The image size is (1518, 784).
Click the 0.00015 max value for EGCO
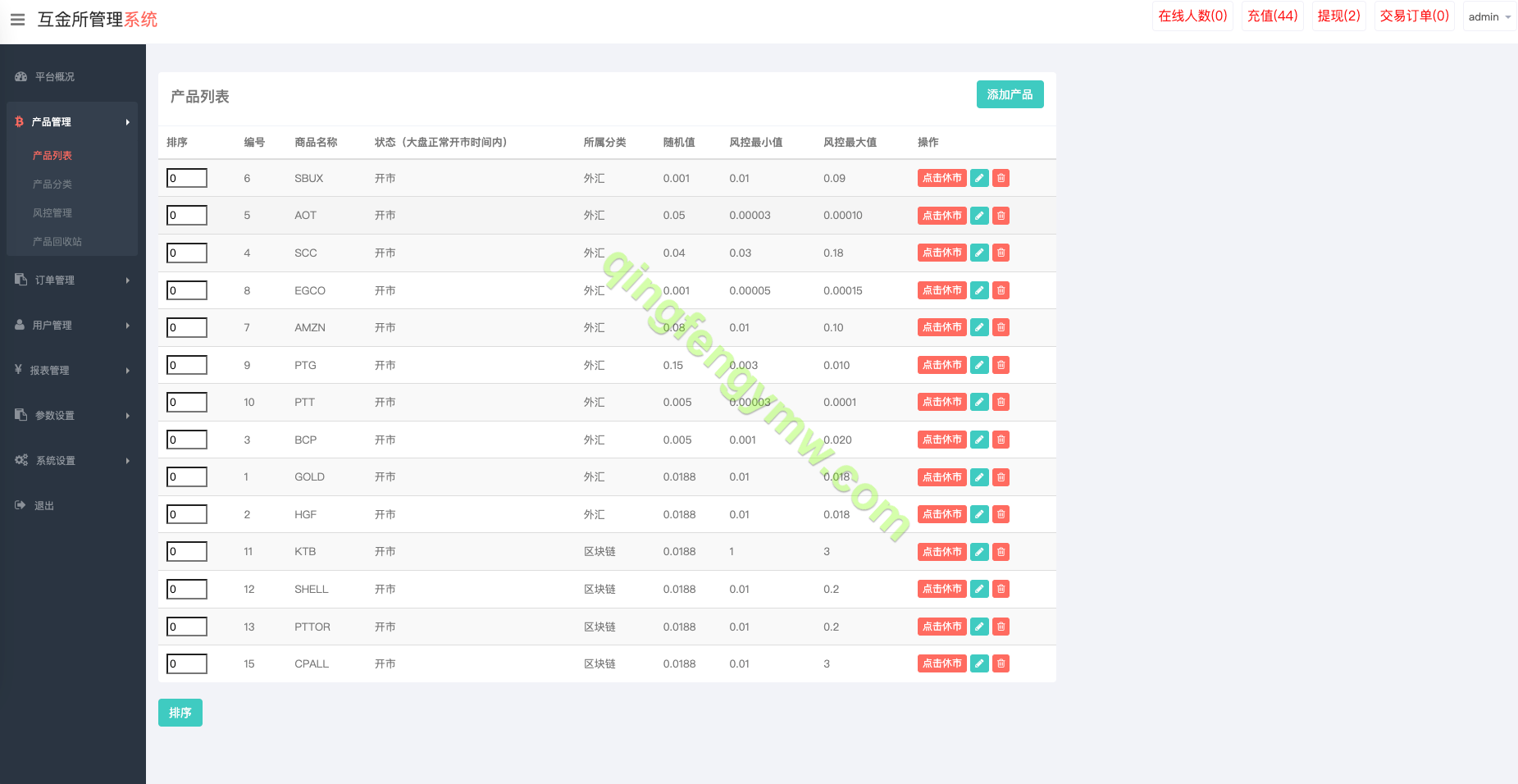843,290
